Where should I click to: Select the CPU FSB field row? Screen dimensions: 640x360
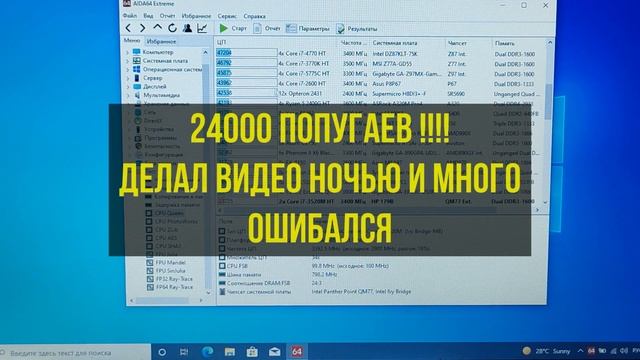click(304, 266)
